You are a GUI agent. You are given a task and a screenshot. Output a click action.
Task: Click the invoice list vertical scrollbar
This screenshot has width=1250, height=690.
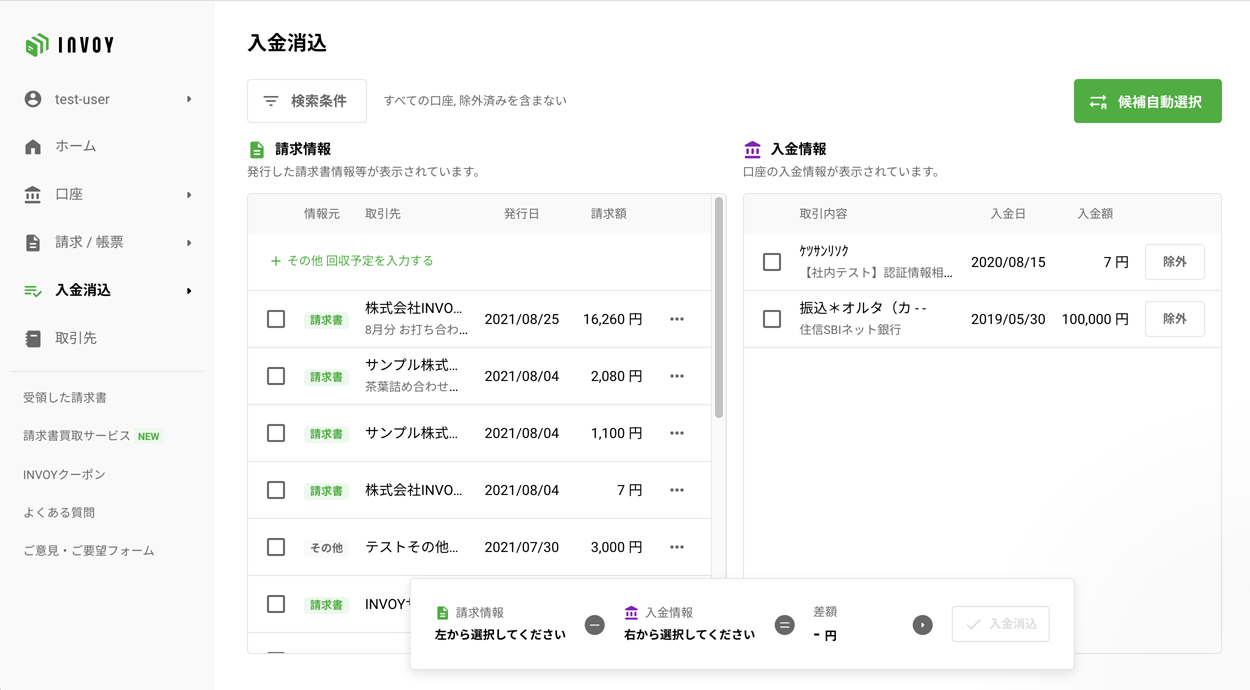719,307
